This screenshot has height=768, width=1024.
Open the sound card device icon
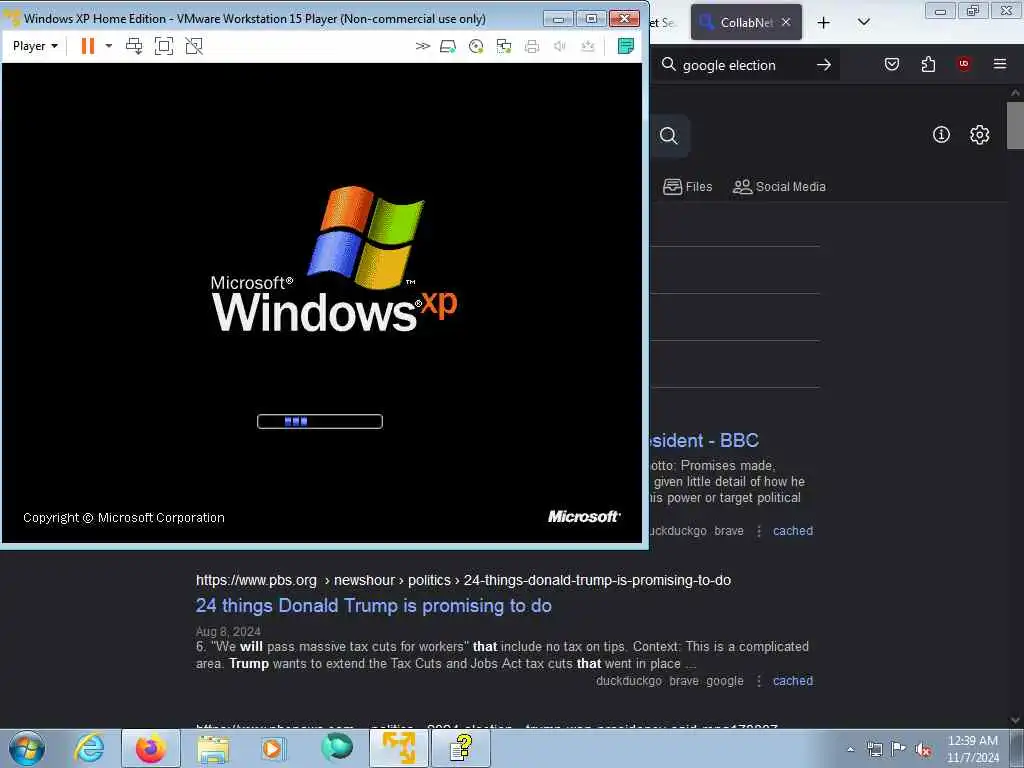click(x=560, y=46)
